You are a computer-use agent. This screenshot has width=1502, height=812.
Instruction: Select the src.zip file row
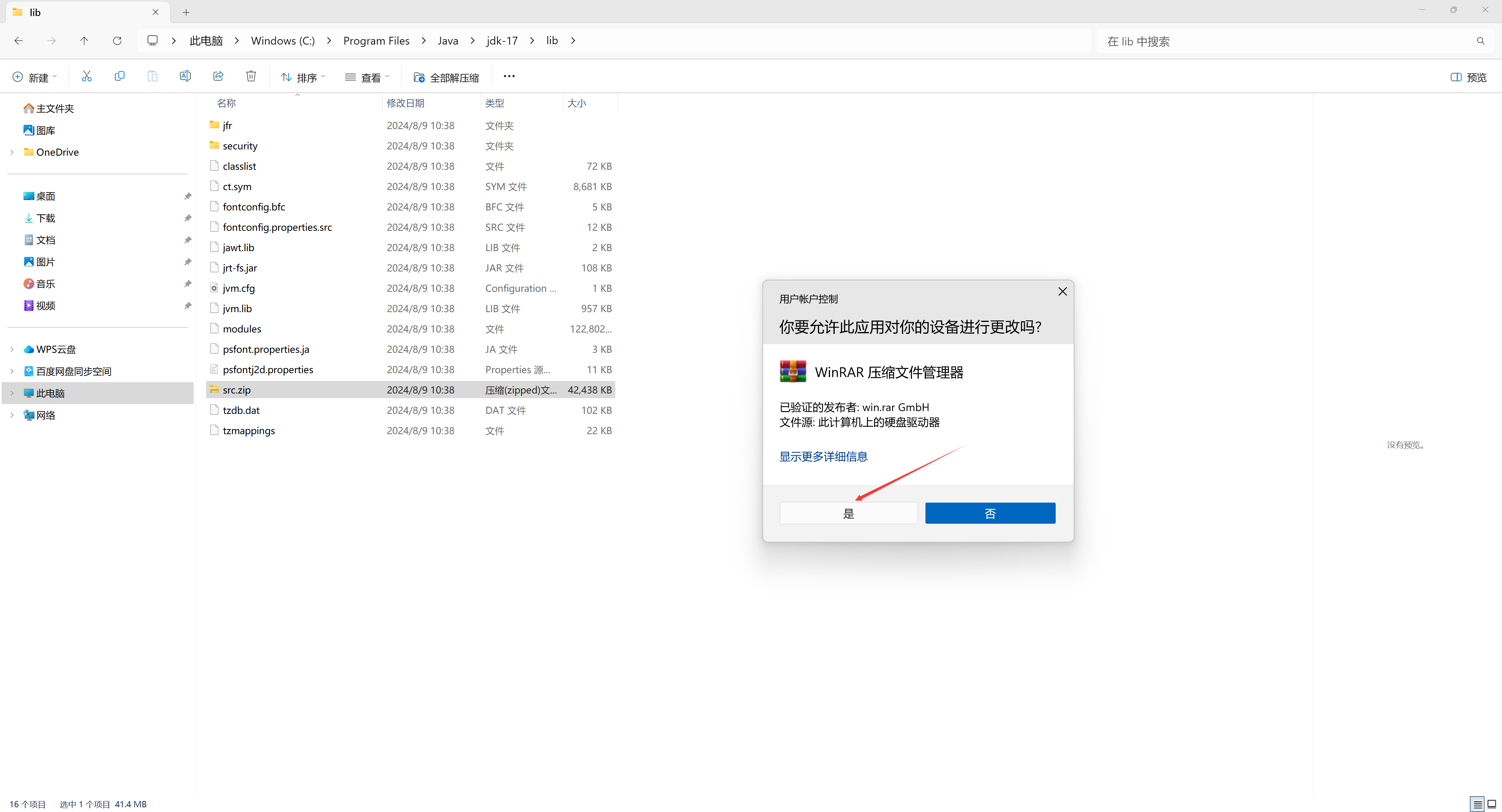tap(237, 390)
